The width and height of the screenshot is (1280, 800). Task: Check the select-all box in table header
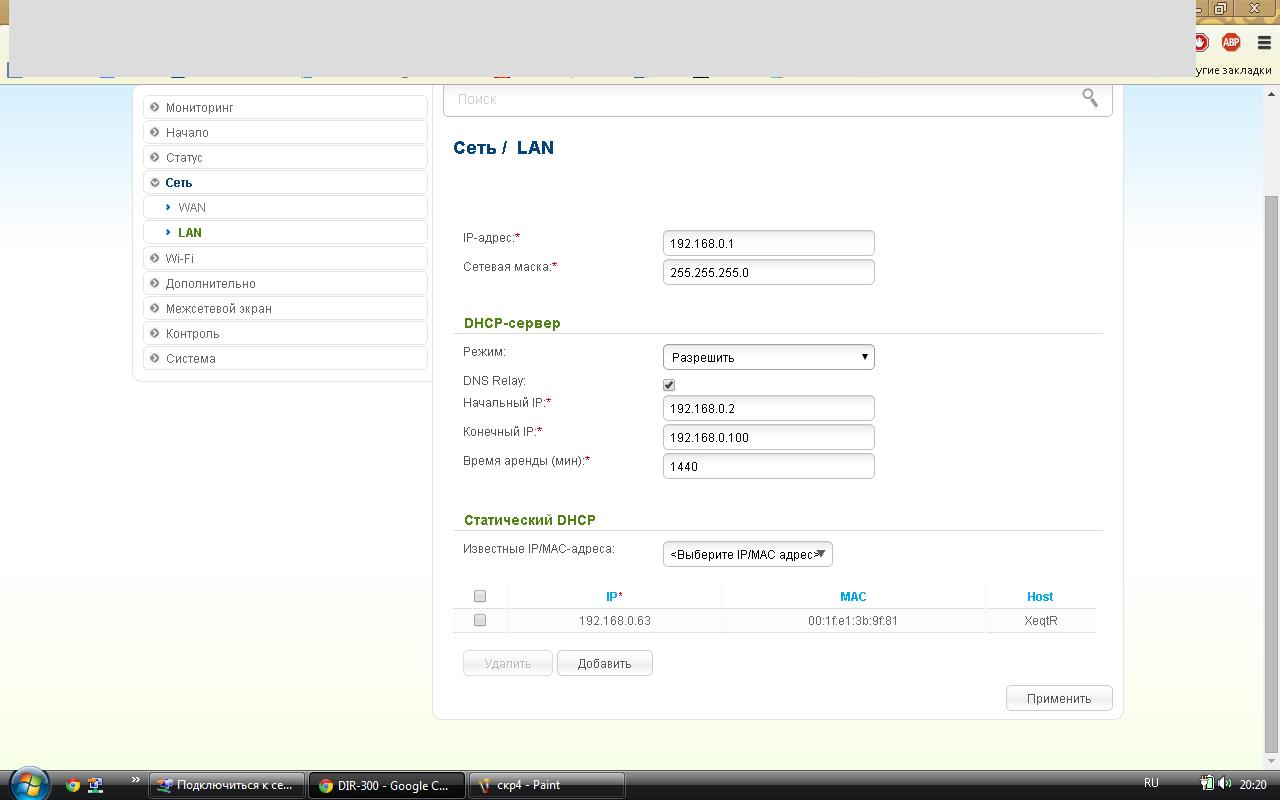click(x=480, y=596)
